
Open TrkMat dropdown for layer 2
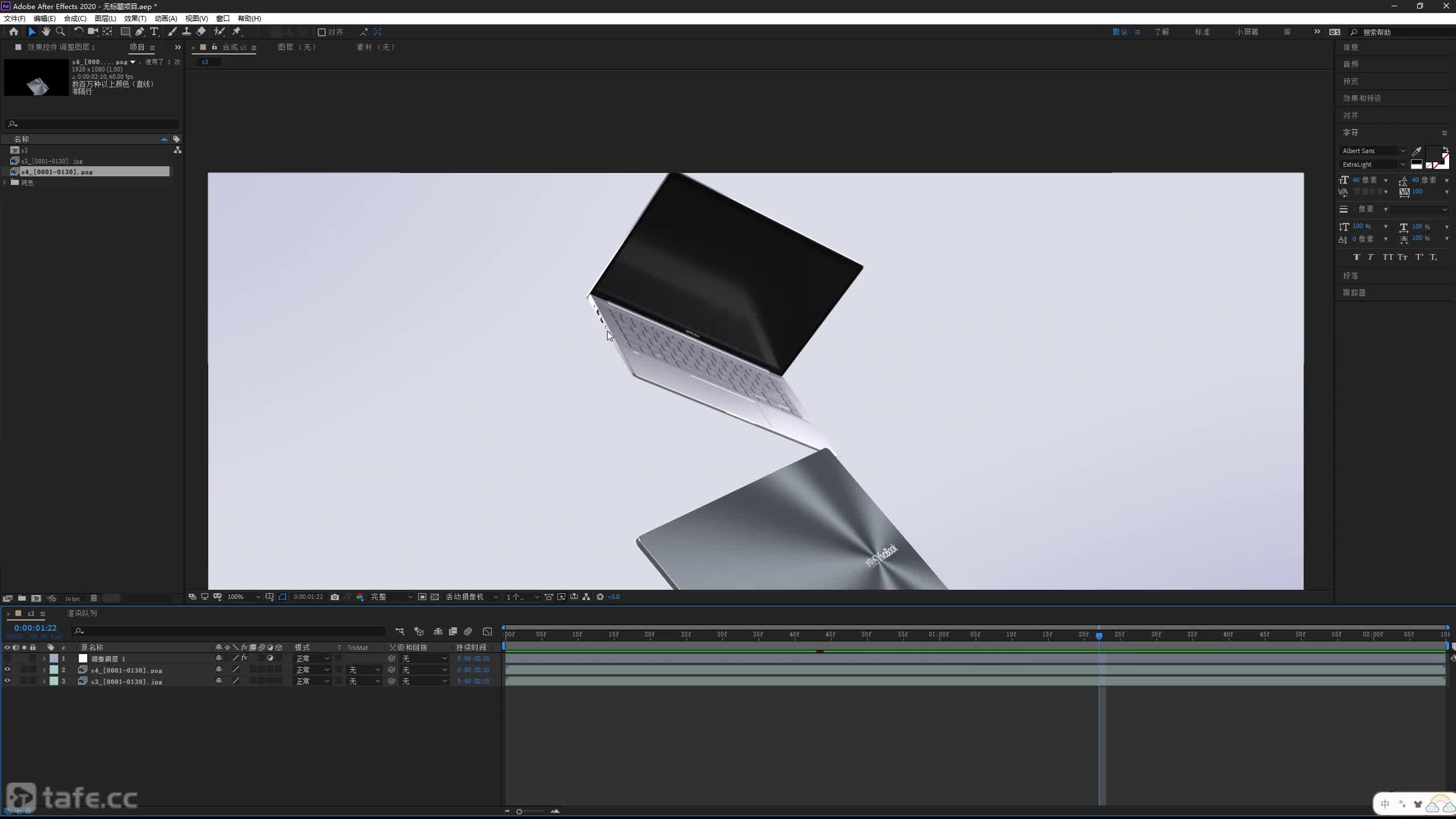pyautogui.click(x=364, y=670)
